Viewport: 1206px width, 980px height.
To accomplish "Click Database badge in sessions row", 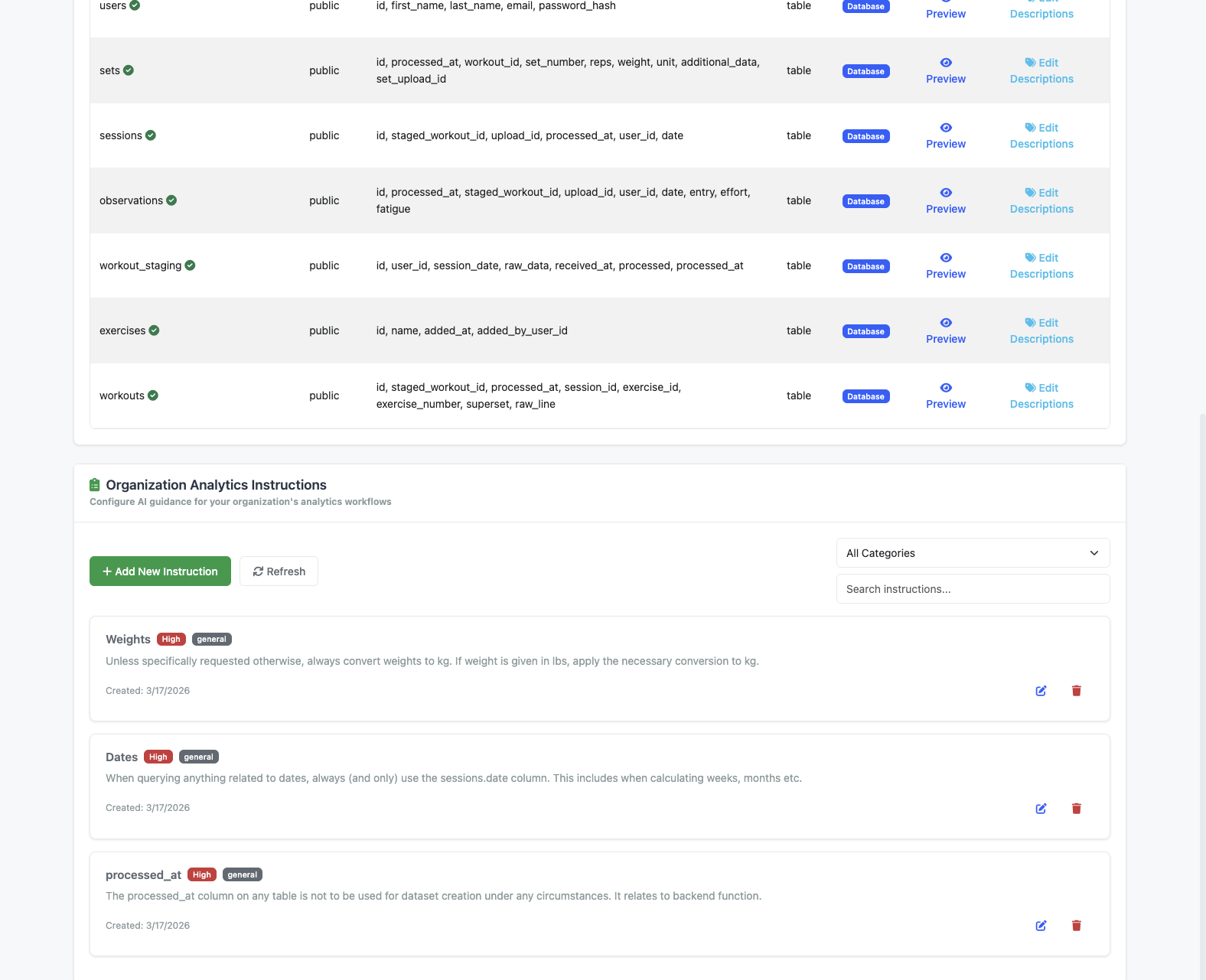I will [x=865, y=136].
